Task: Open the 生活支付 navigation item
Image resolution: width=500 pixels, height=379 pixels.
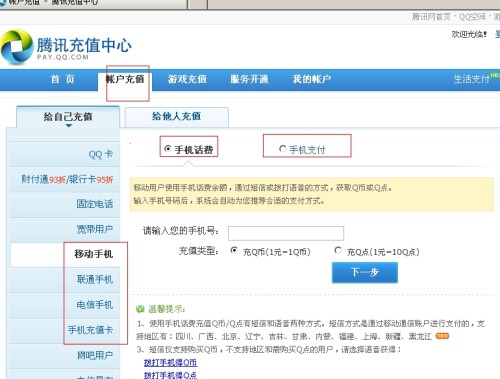Action: (x=472, y=79)
